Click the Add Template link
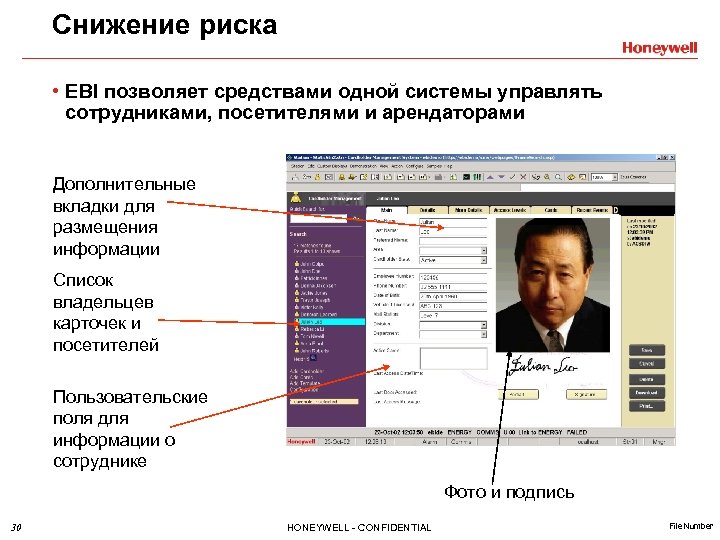This screenshot has height=540, width=720. (304, 383)
